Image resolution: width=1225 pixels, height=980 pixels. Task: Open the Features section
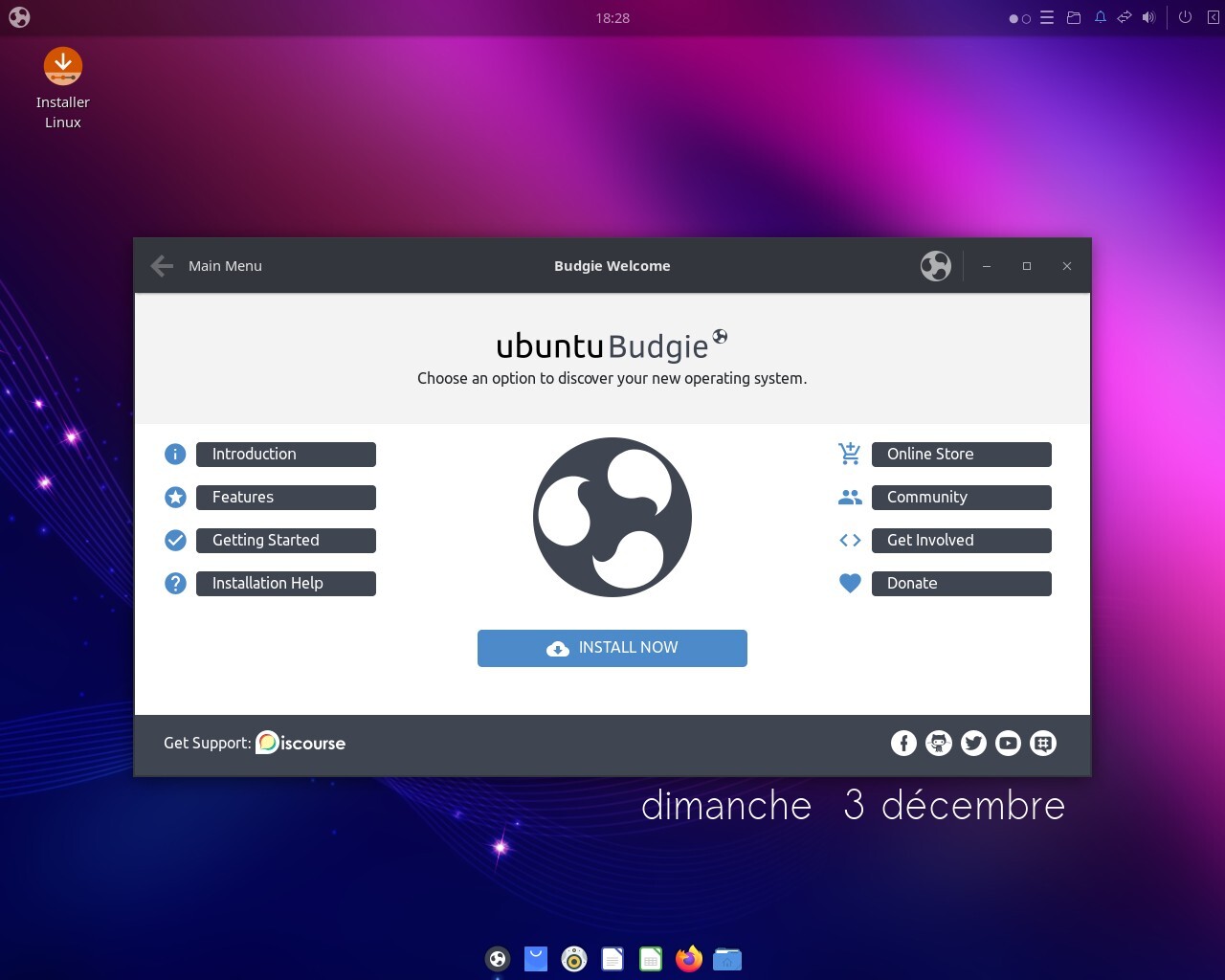[286, 498]
